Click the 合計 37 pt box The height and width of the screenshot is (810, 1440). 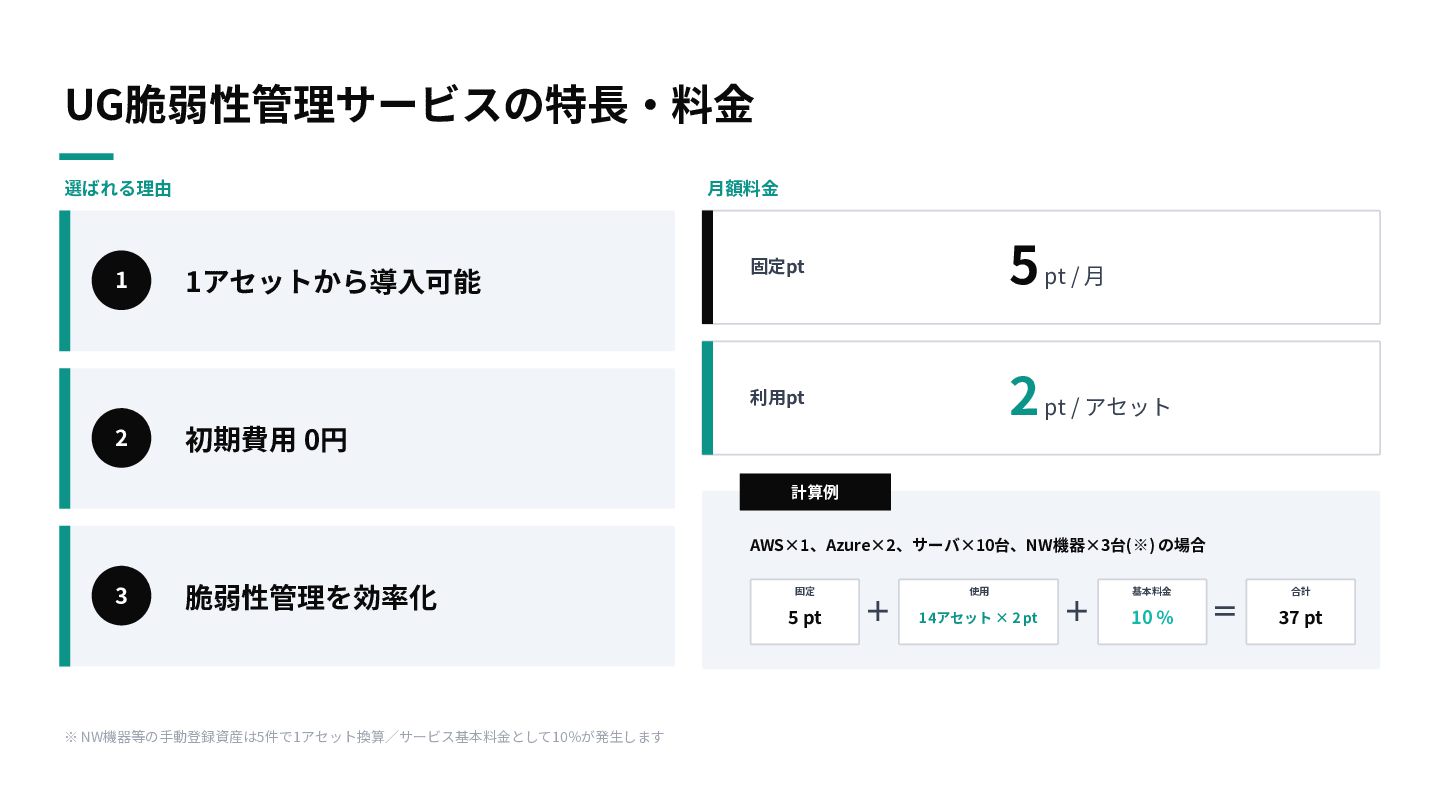pyautogui.click(x=1300, y=612)
